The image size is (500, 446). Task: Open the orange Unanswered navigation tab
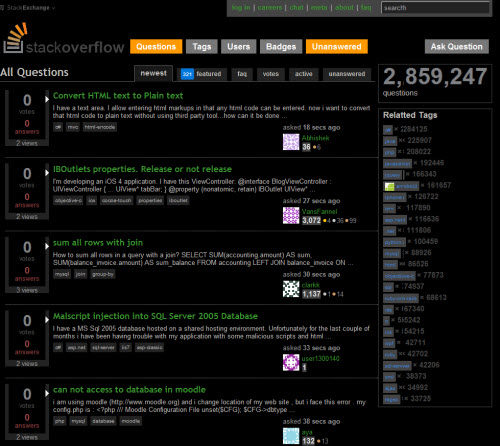(337, 46)
